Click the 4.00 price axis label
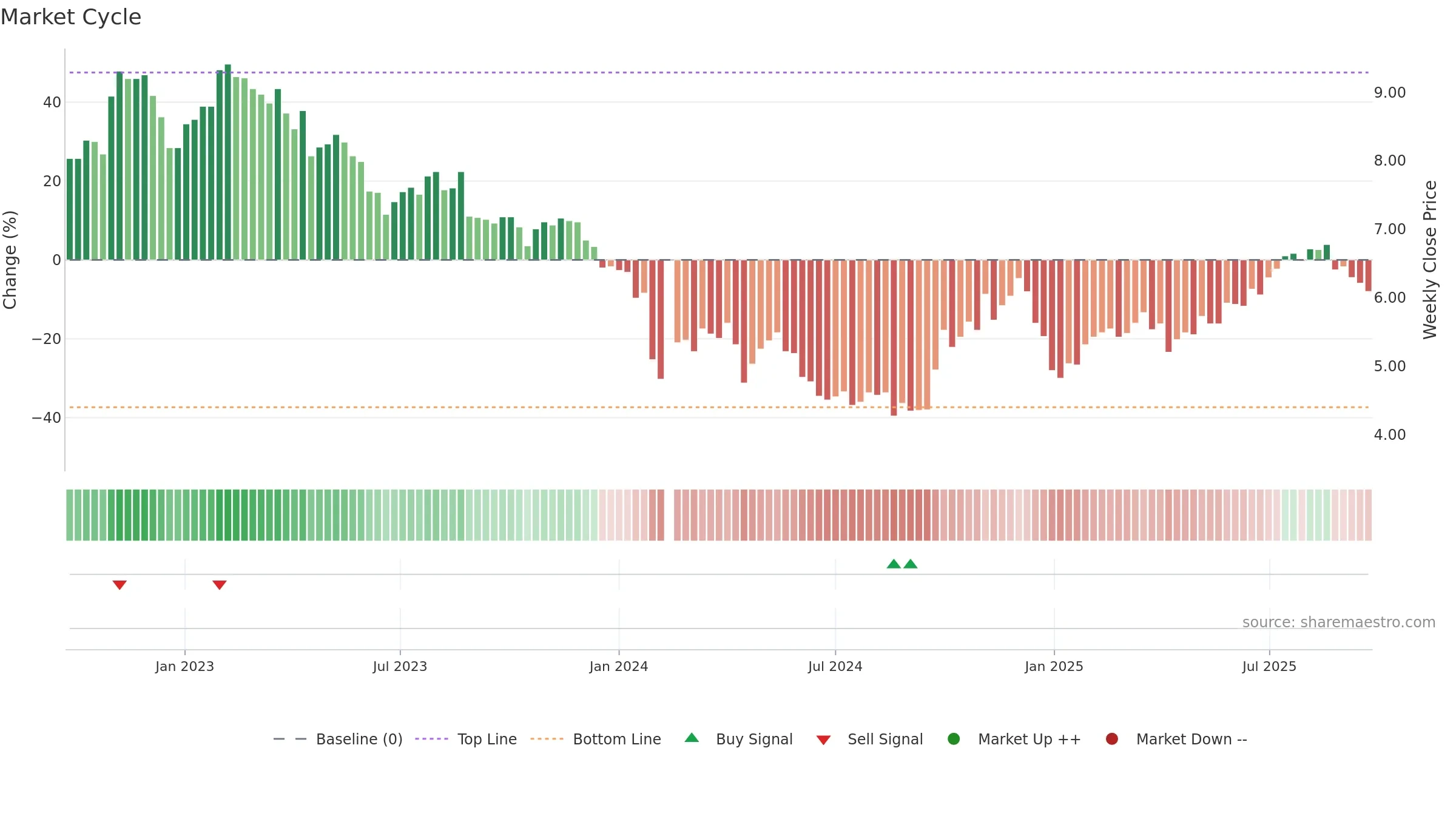Image resolution: width=1456 pixels, height=819 pixels. [x=1390, y=435]
